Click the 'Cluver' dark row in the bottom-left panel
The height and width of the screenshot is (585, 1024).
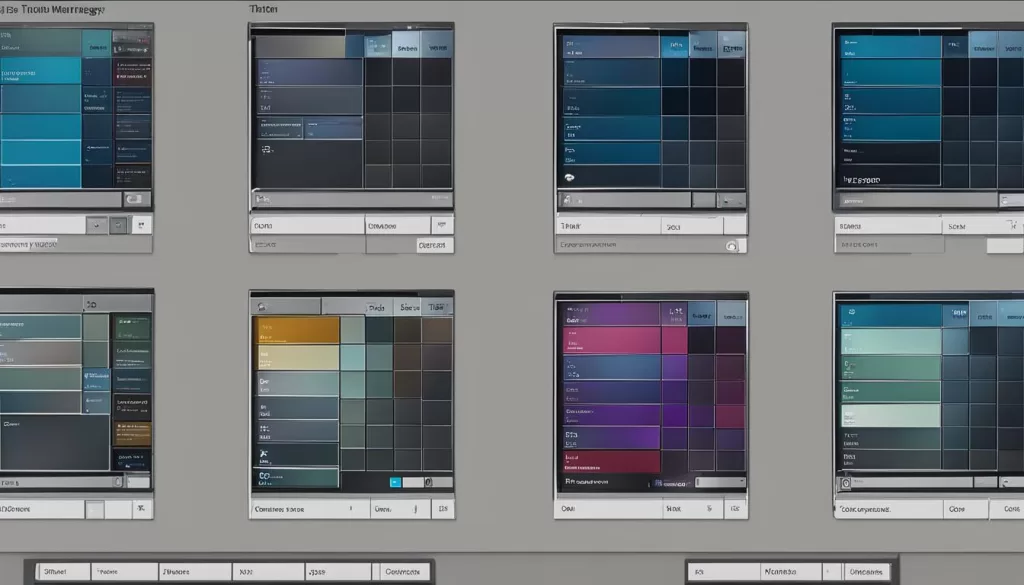[x=55, y=443]
